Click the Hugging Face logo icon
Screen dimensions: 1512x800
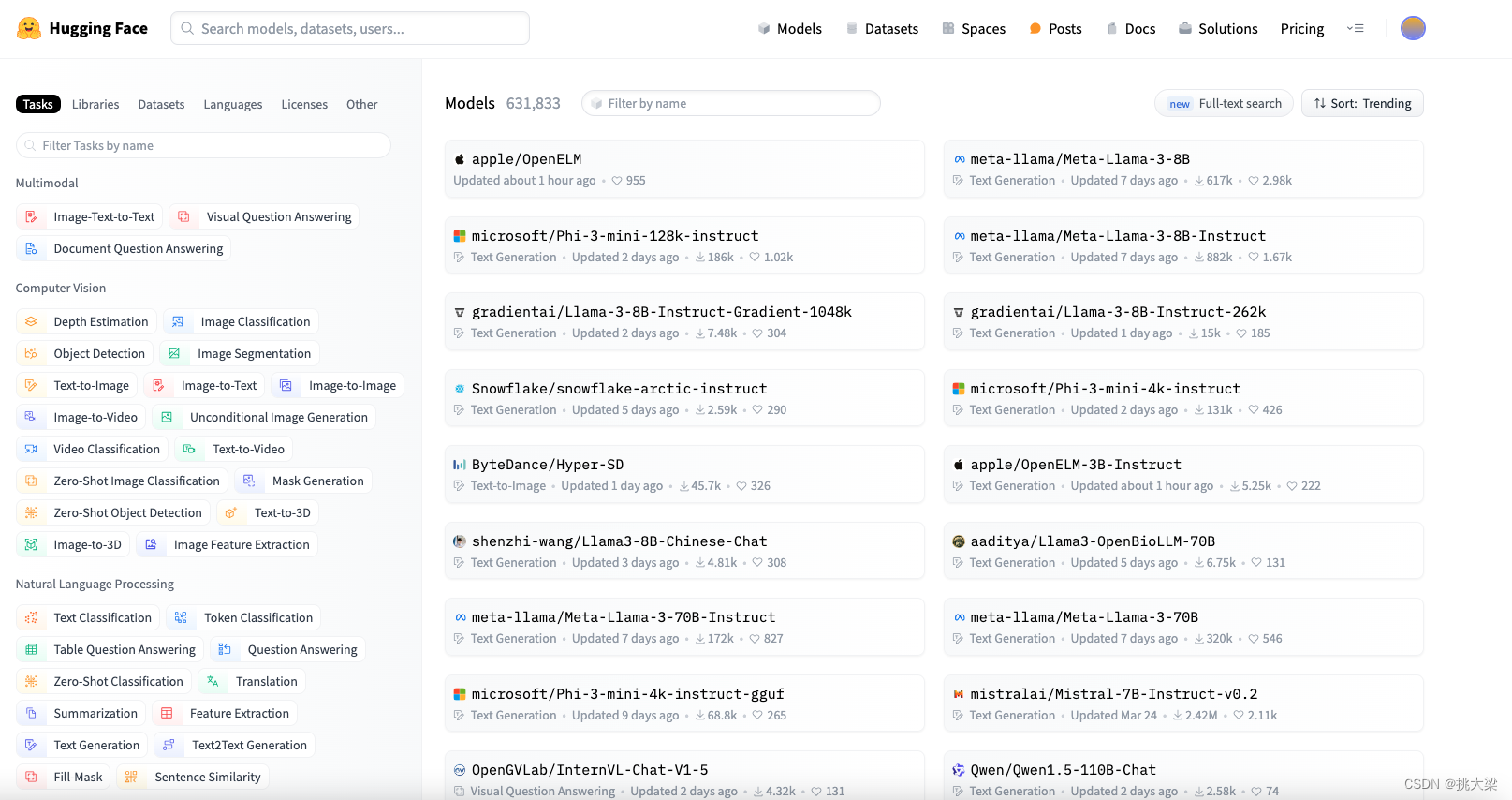coord(29,28)
